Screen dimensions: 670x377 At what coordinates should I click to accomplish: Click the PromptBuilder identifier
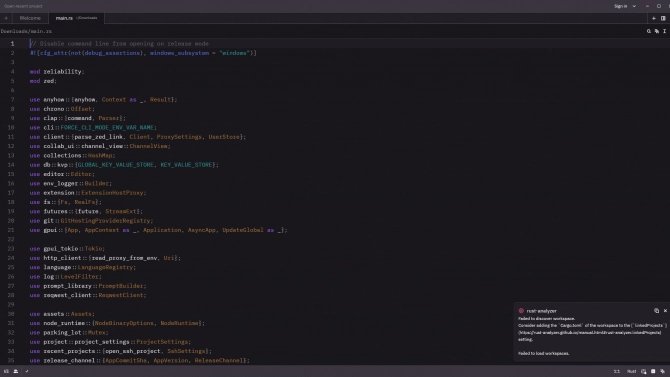(120, 286)
